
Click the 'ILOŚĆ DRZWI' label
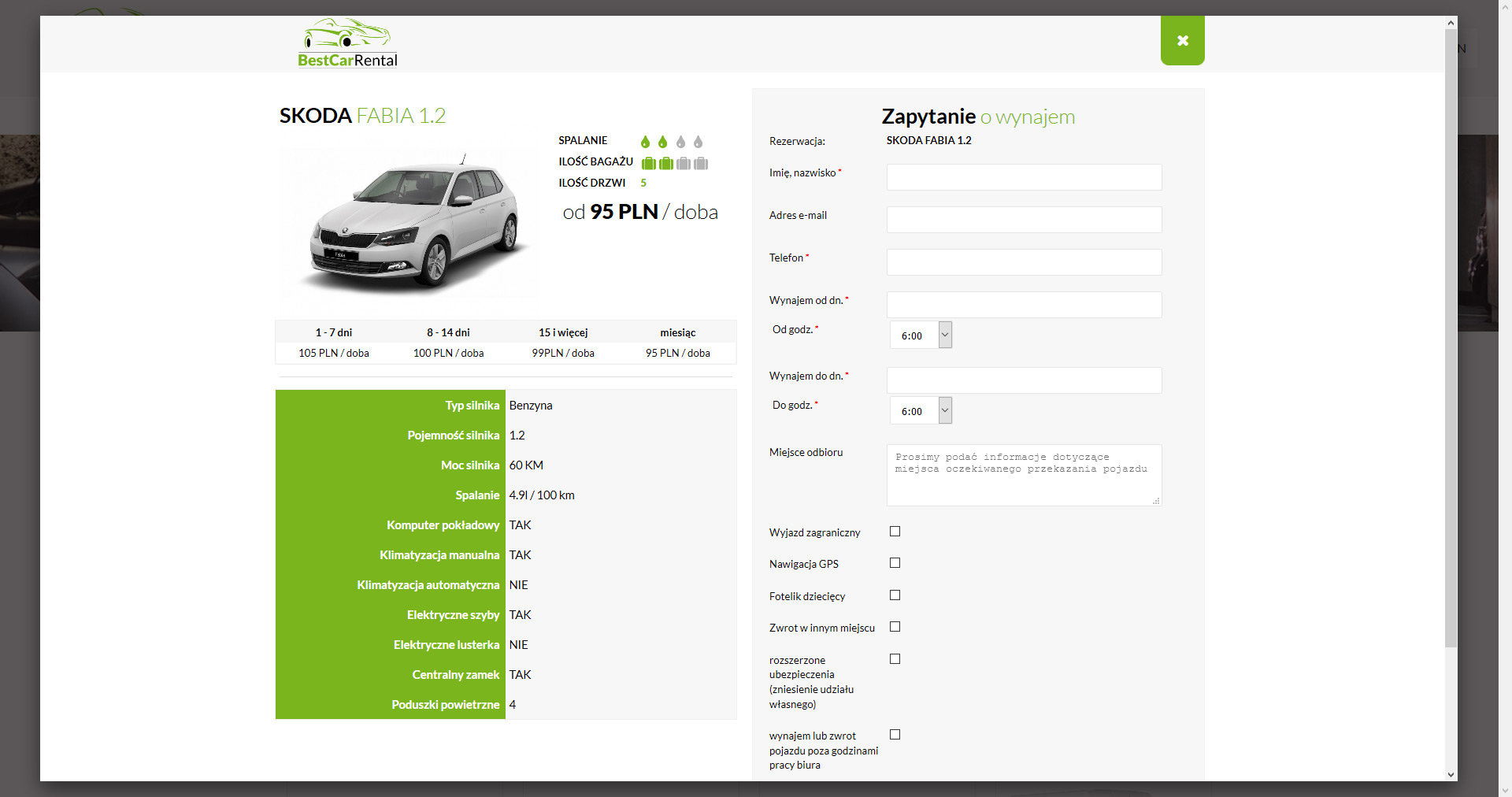coord(592,183)
